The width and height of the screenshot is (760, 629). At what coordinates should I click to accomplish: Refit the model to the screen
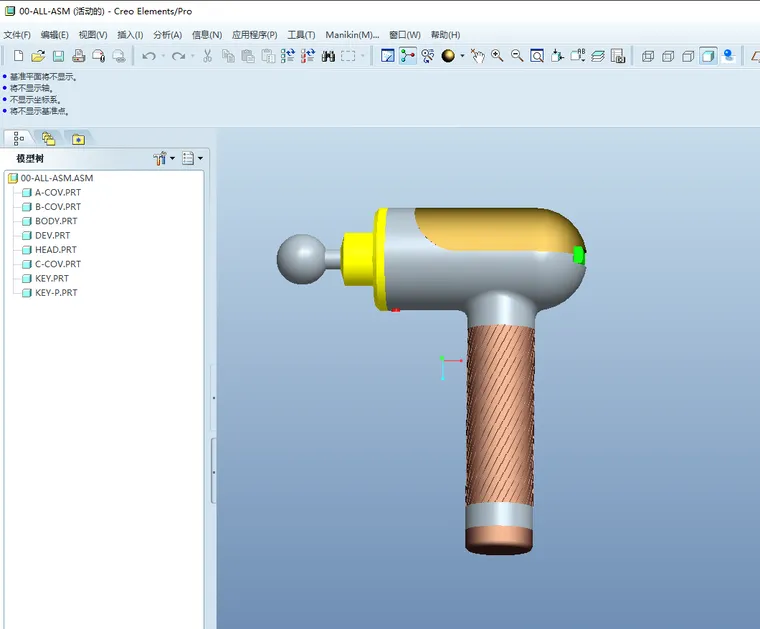point(537,56)
